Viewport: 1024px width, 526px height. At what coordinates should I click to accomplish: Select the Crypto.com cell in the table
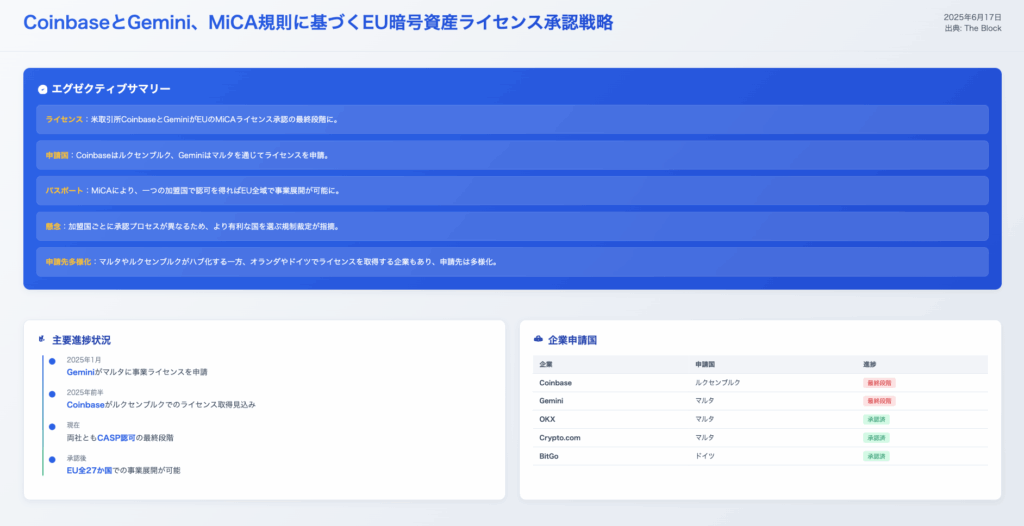pyautogui.click(x=560, y=437)
